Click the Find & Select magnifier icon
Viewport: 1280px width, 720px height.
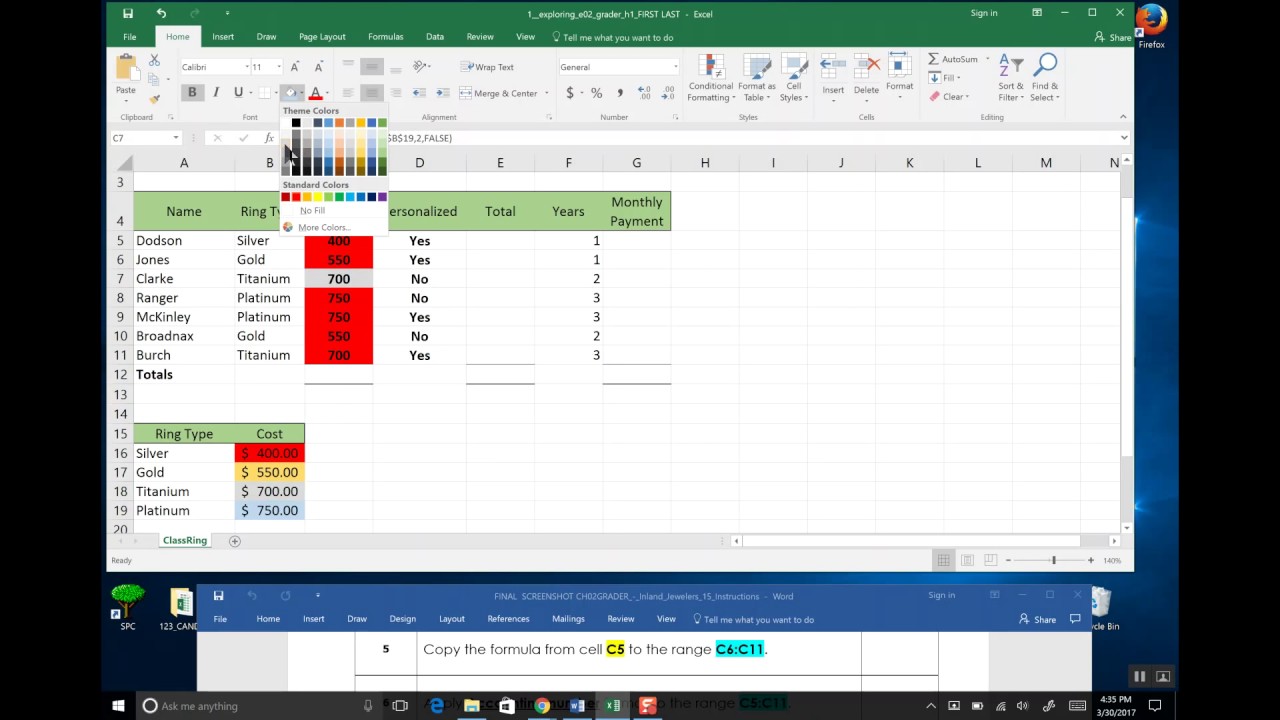pyautogui.click(x=1045, y=66)
